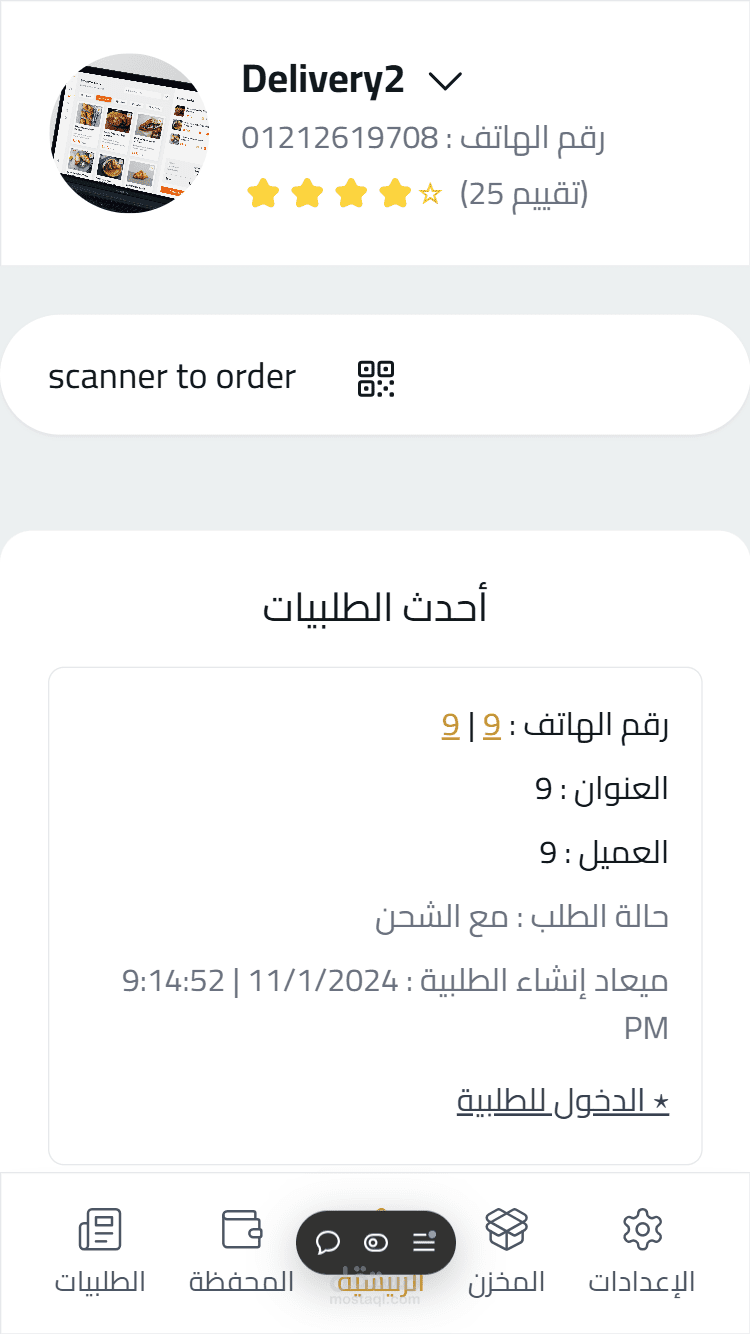The height and width of the screenshot is (1334, 750).
Task: Open the الدخول للطلبية order link
Action: pyautogui.click(x=563, y=1101)
